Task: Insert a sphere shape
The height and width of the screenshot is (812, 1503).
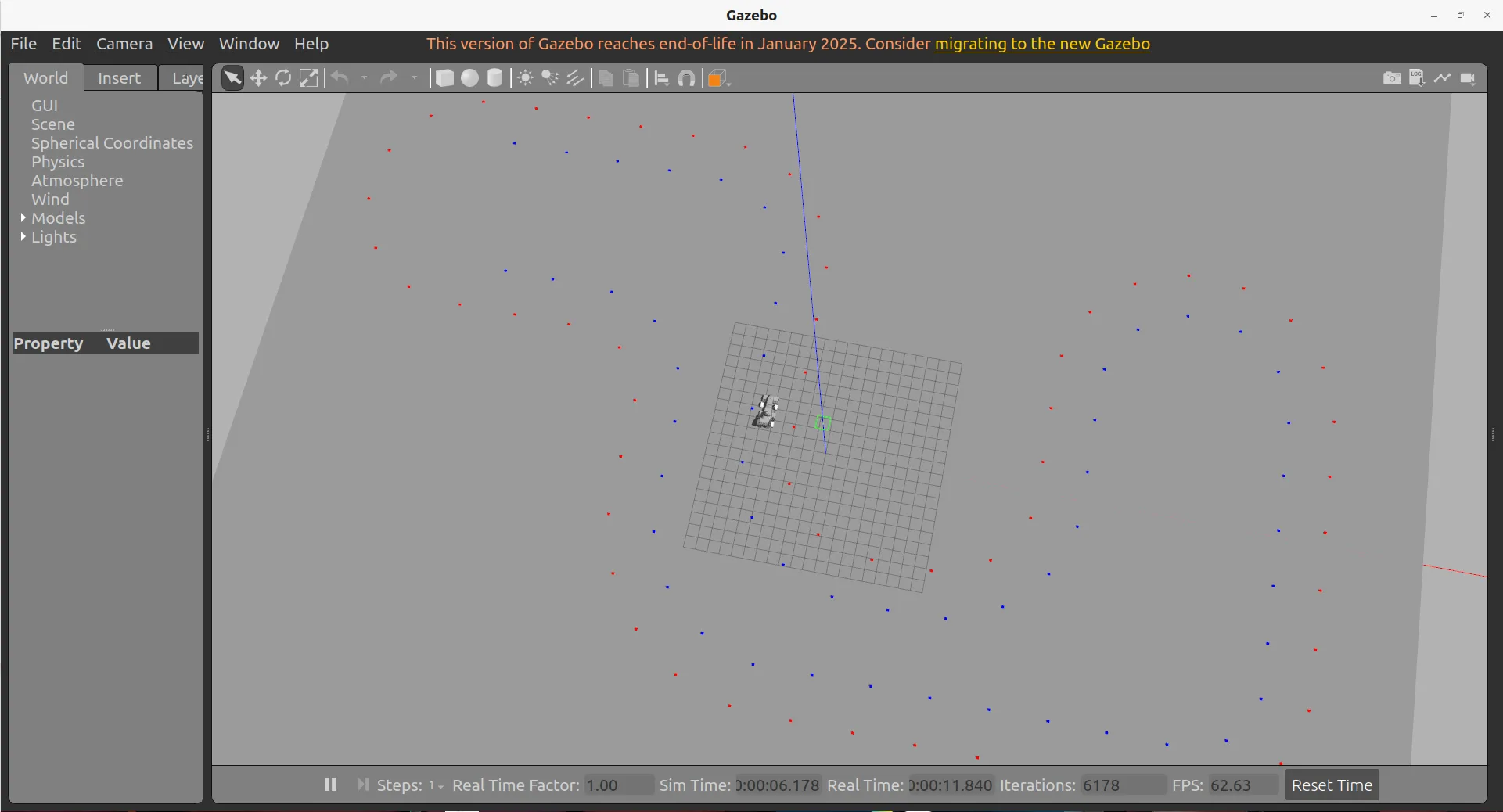Action: 469,78
